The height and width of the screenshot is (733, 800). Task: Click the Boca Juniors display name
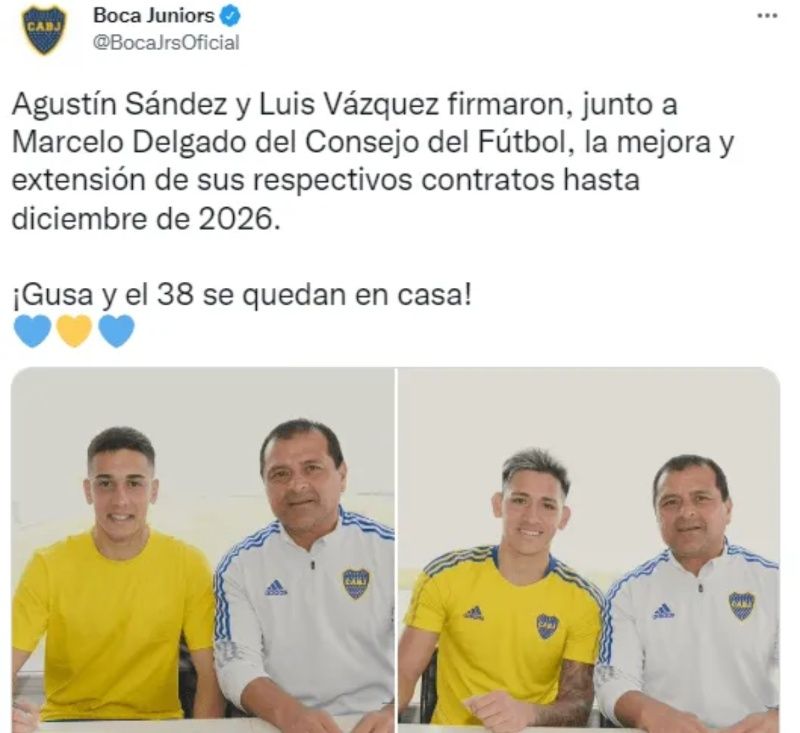(x=154, y=16)
